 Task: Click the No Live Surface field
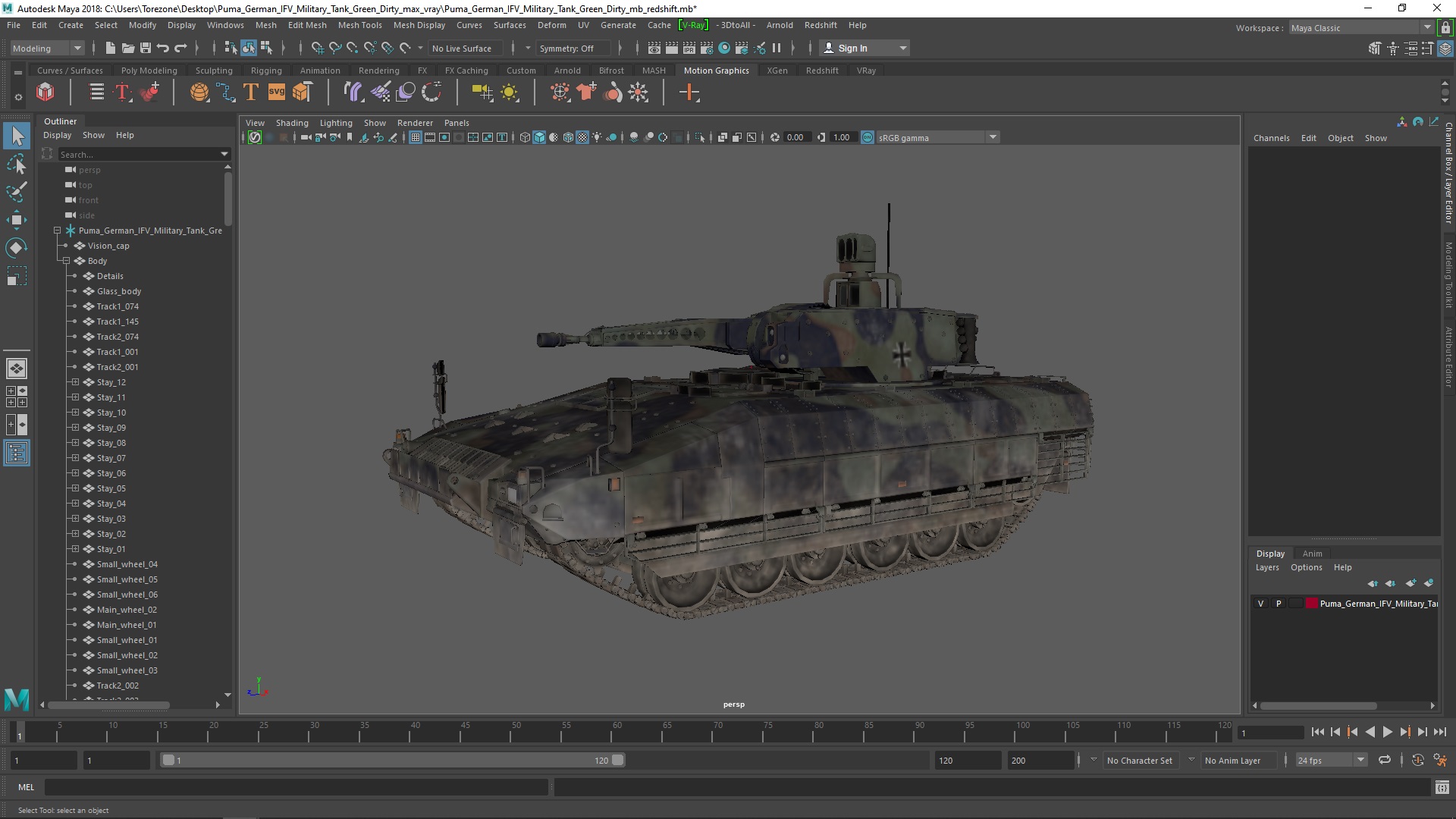click(x=466, y=48)
